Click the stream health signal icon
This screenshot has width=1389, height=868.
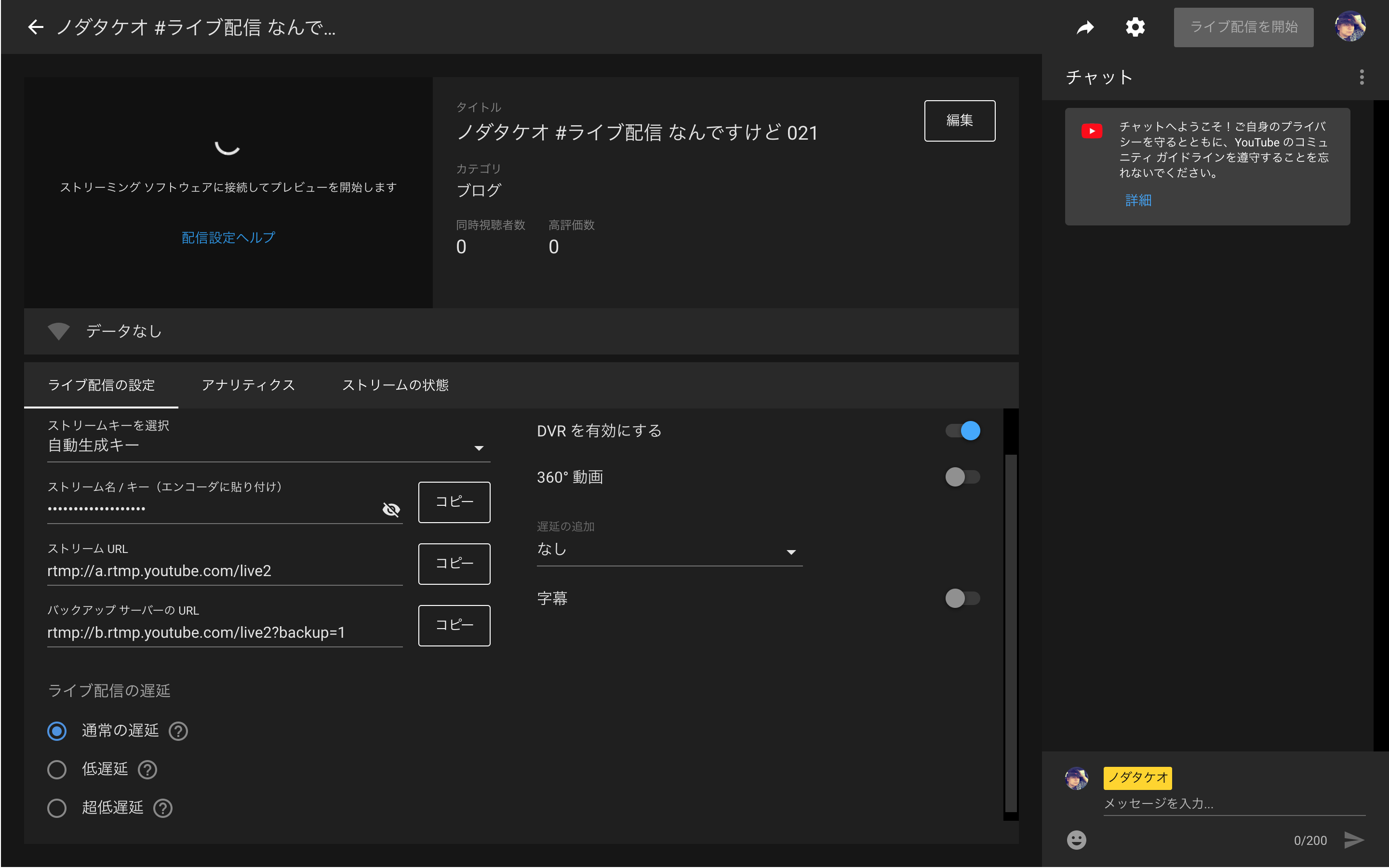click(59, 331)
